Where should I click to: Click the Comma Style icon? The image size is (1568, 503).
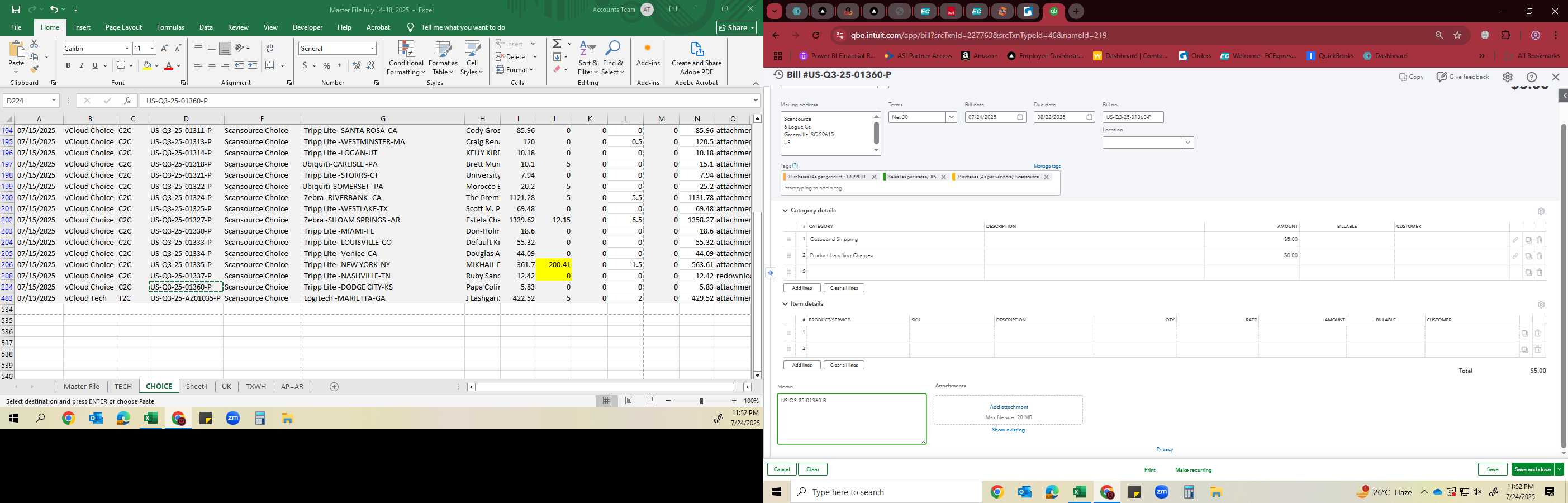click(x=340, y=65)
